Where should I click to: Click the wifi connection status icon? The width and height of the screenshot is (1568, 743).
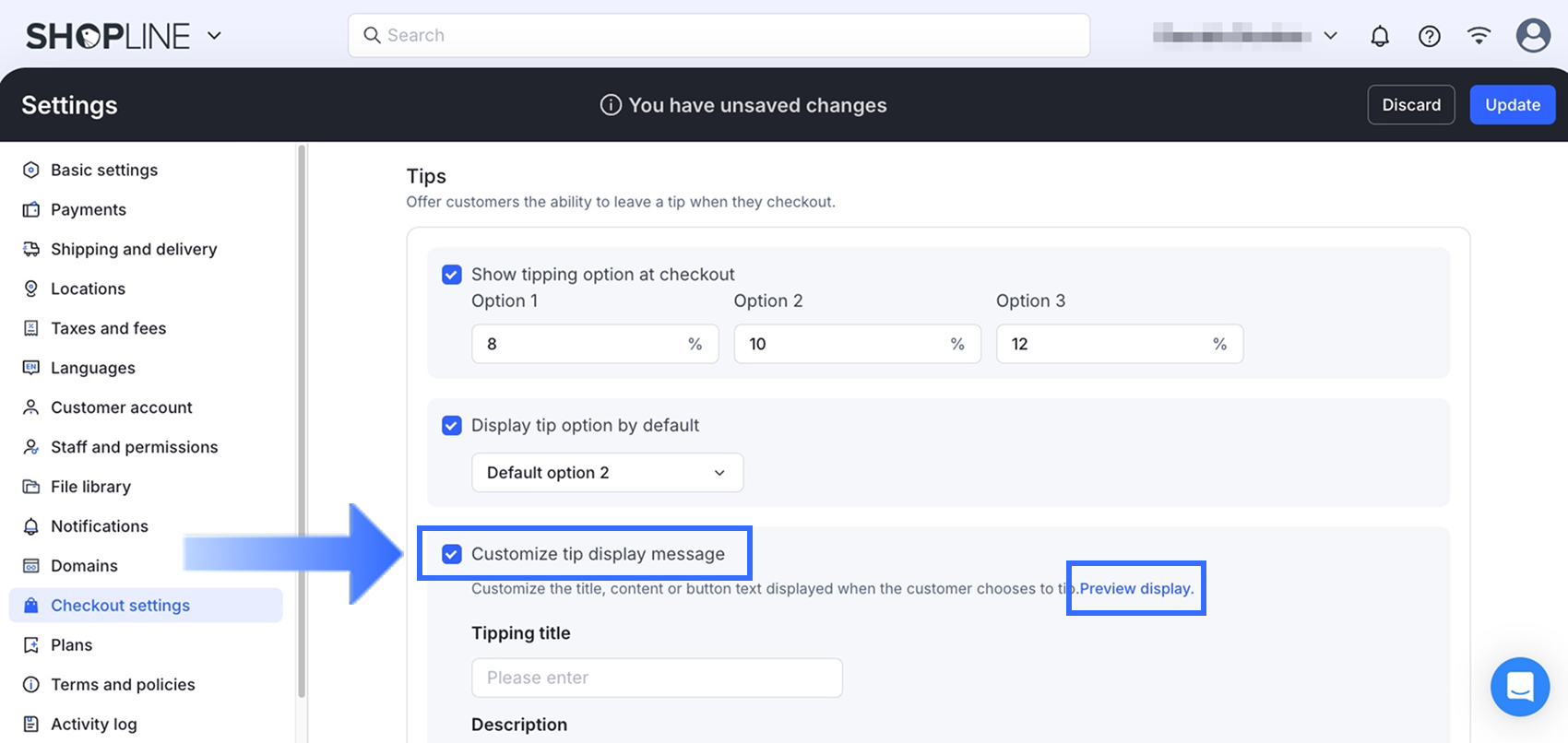[1479, 36]
